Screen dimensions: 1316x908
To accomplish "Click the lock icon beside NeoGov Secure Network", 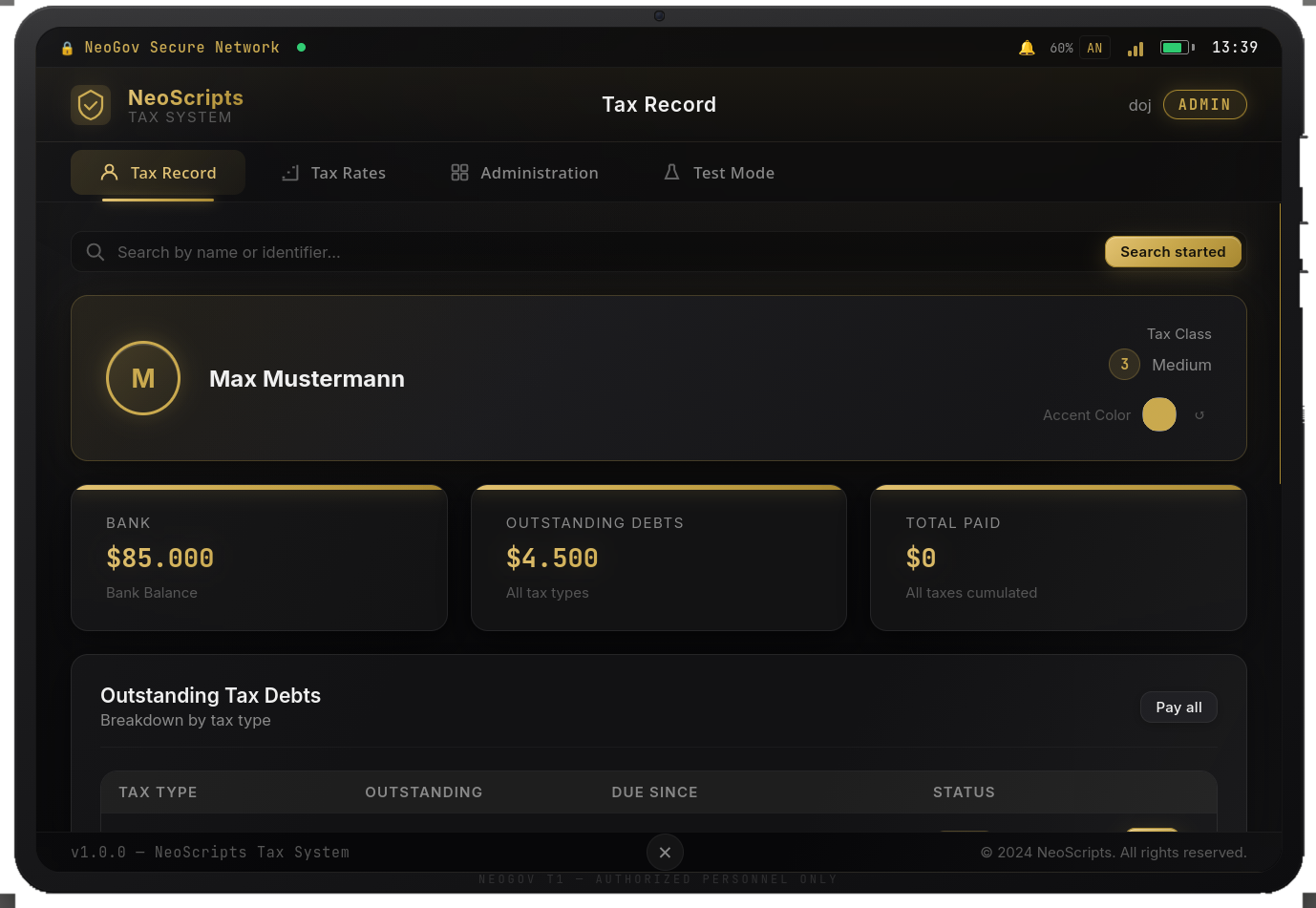I will click(67, 48).
